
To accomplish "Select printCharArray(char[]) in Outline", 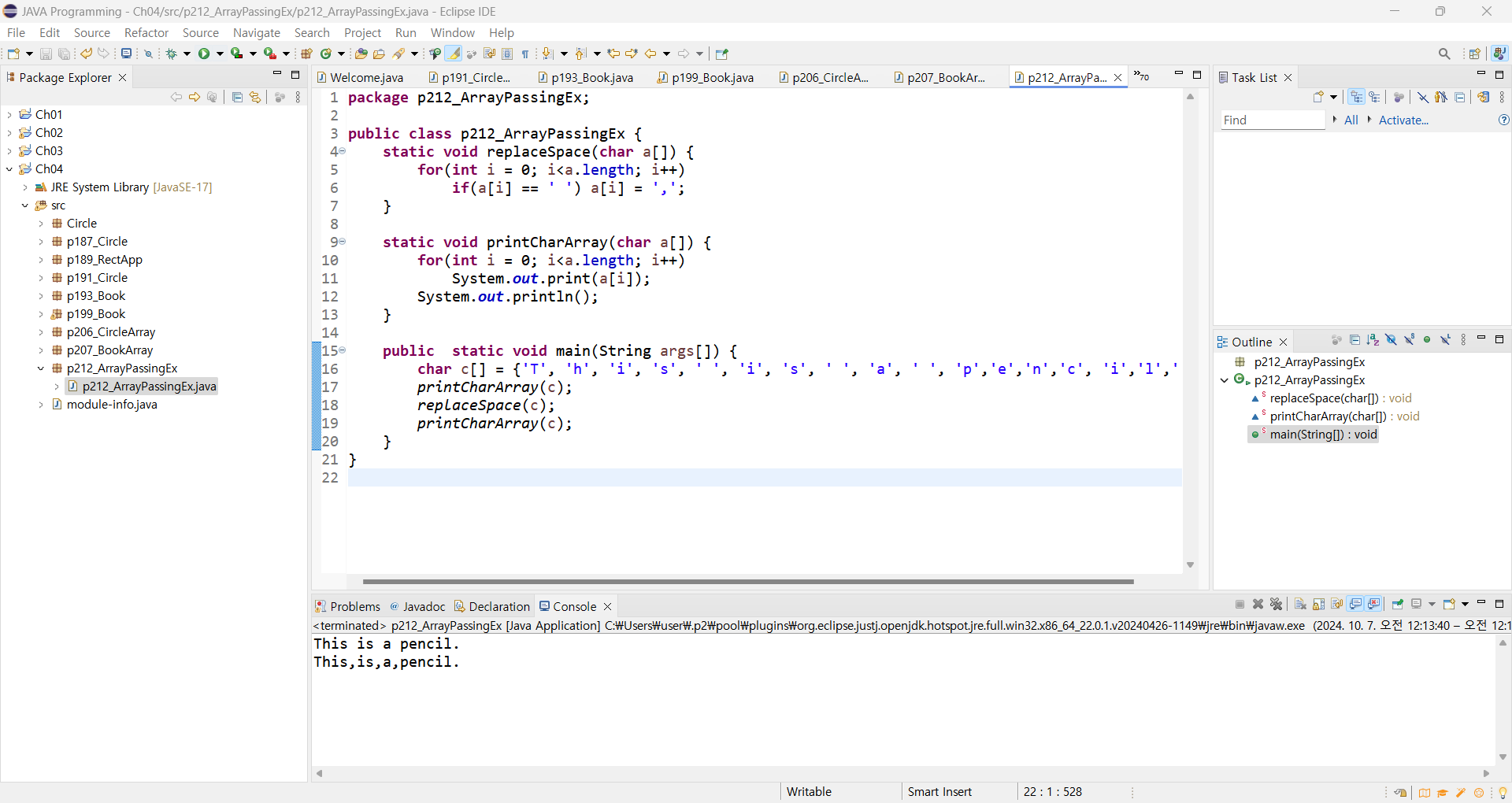I will coord(1336,416).
